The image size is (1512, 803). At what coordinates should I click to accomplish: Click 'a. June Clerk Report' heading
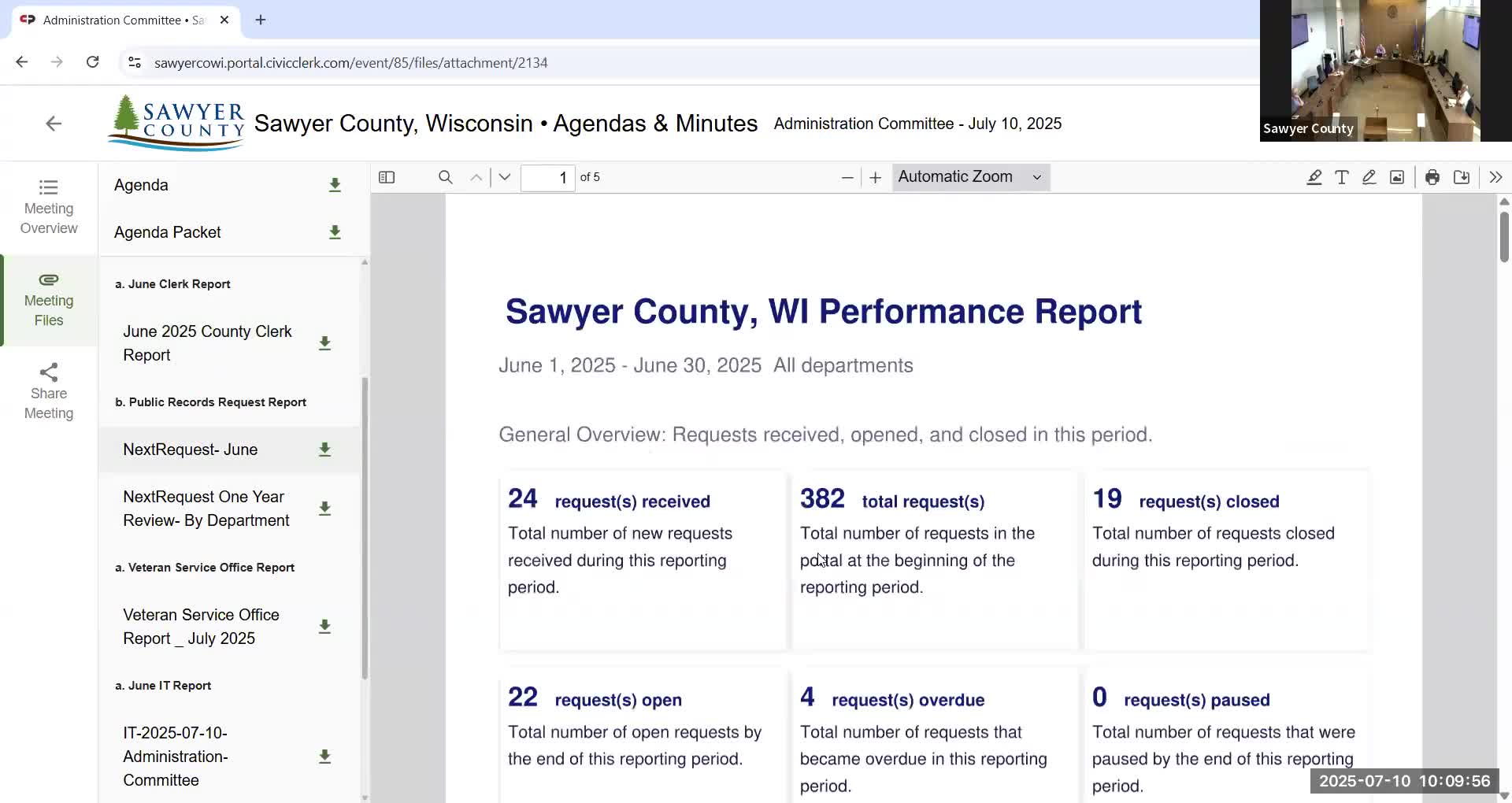pos(172,284)
